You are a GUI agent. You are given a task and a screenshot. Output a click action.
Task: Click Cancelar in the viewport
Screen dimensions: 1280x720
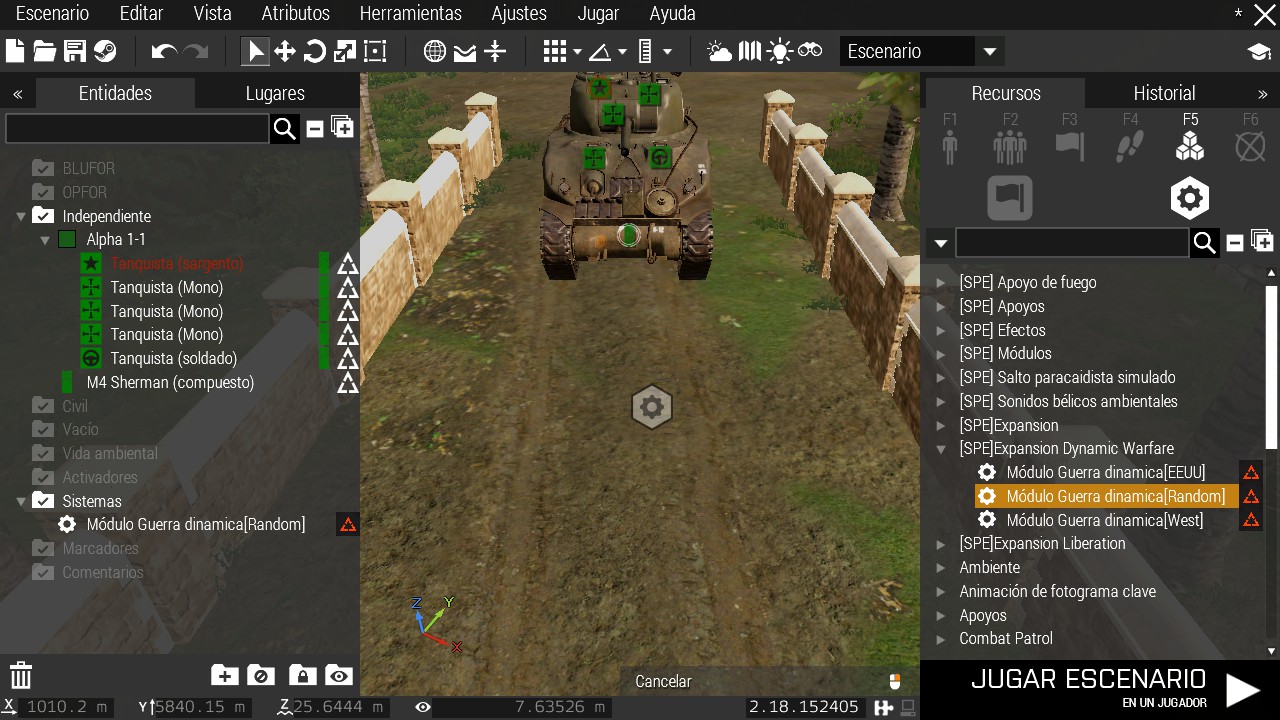click(x=663, y=681)
